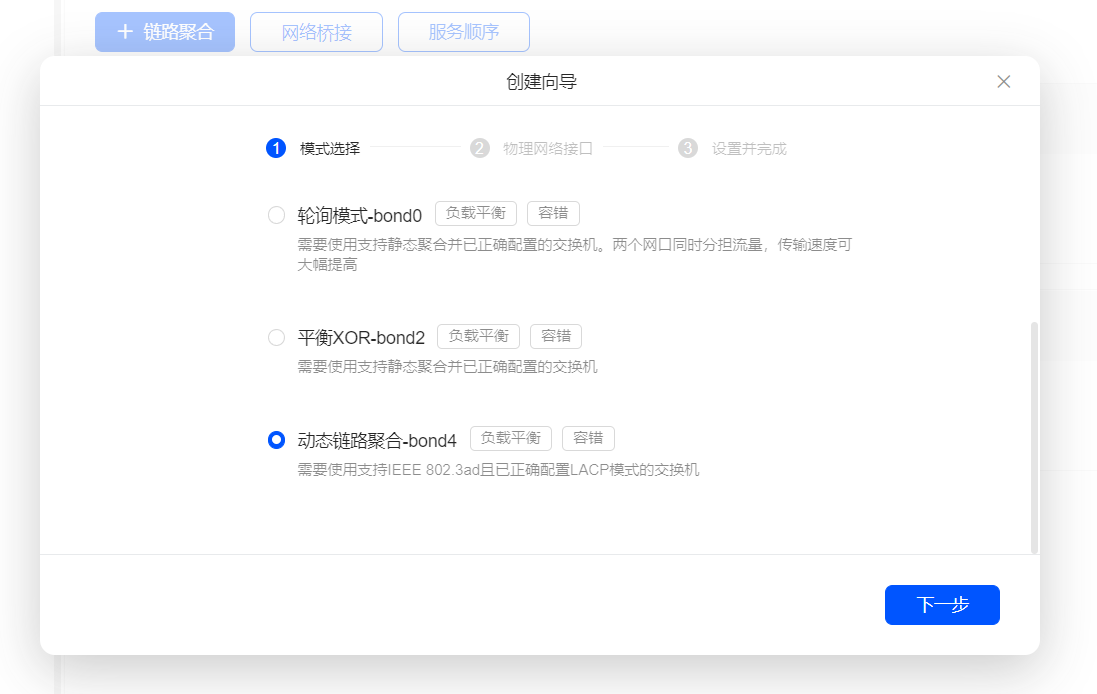Click the dialog's vertical scrollbar
The image size is (1097, 694).
point(1034,438)
